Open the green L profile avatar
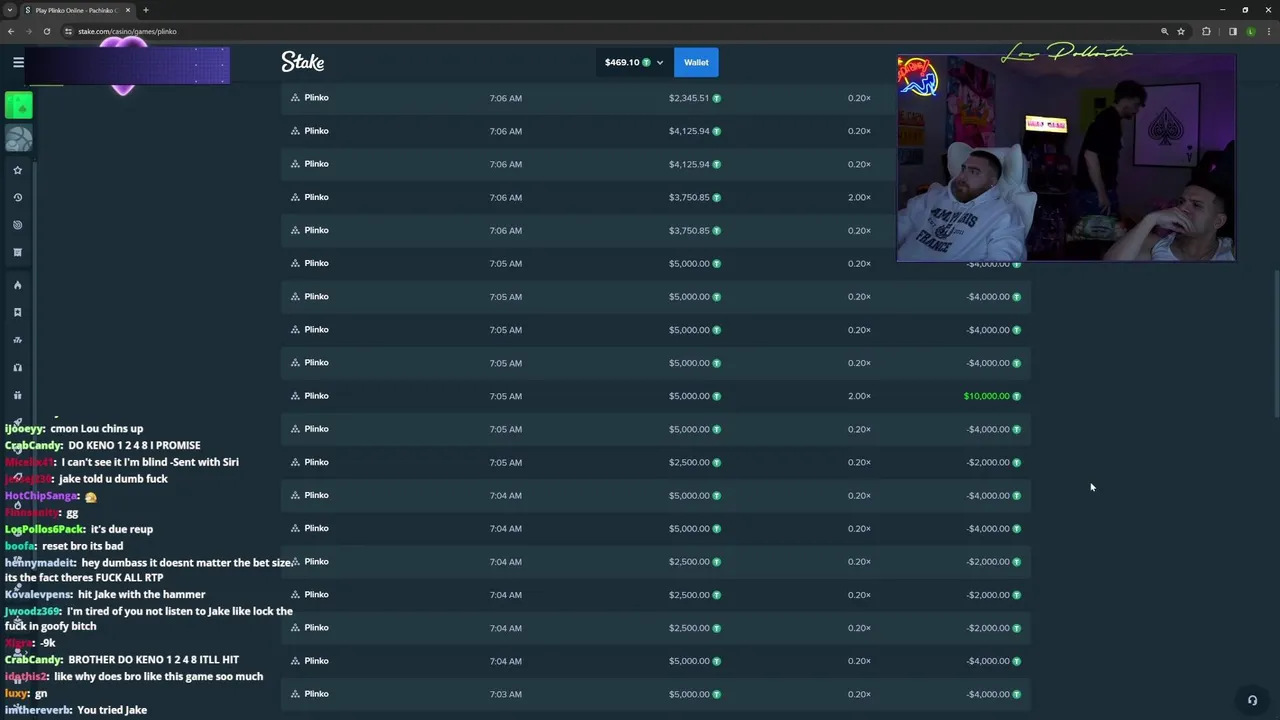This screenshot has height=720, width=1280. (x=1251, y=31)
